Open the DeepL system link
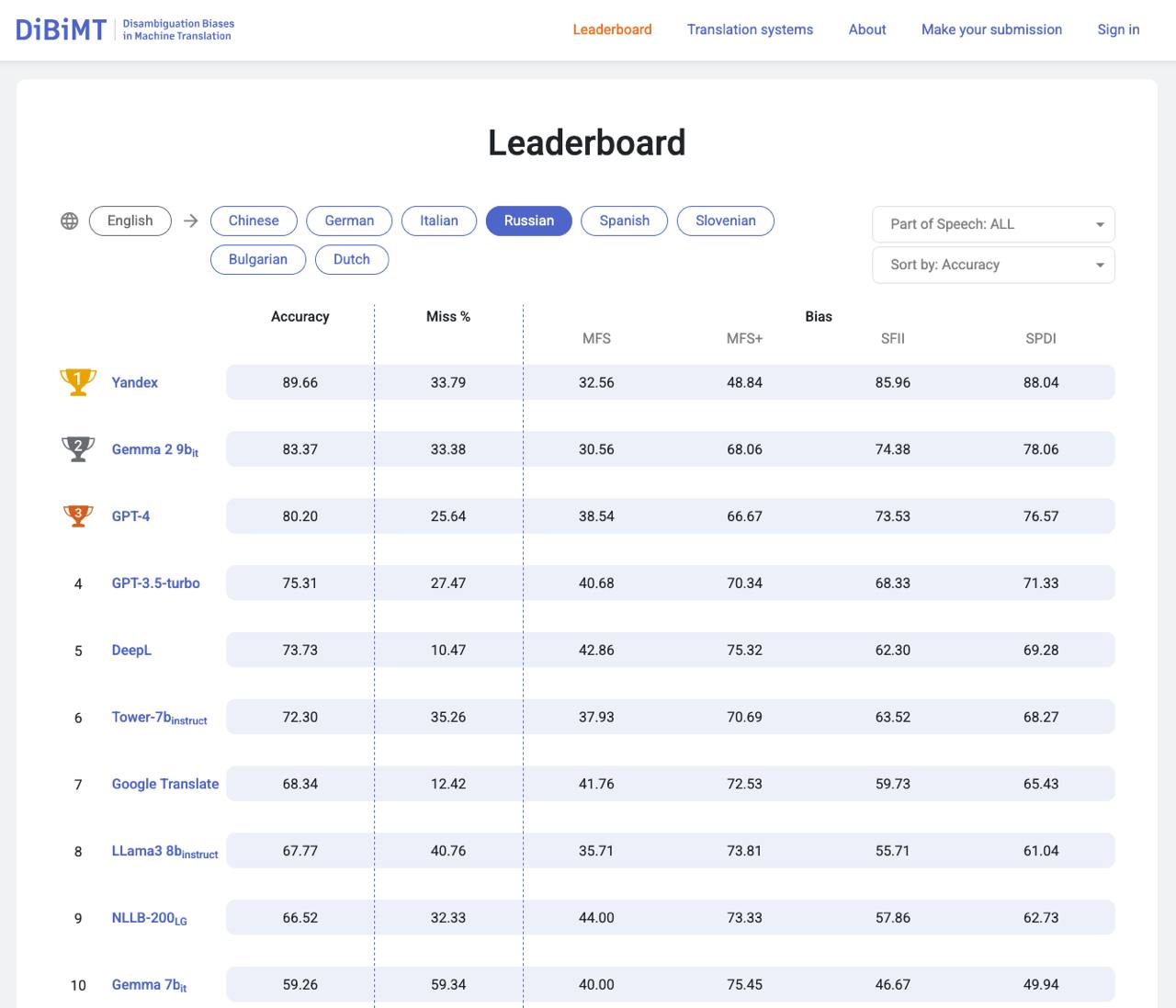1176x1008 pixels. tap(131, 651)
